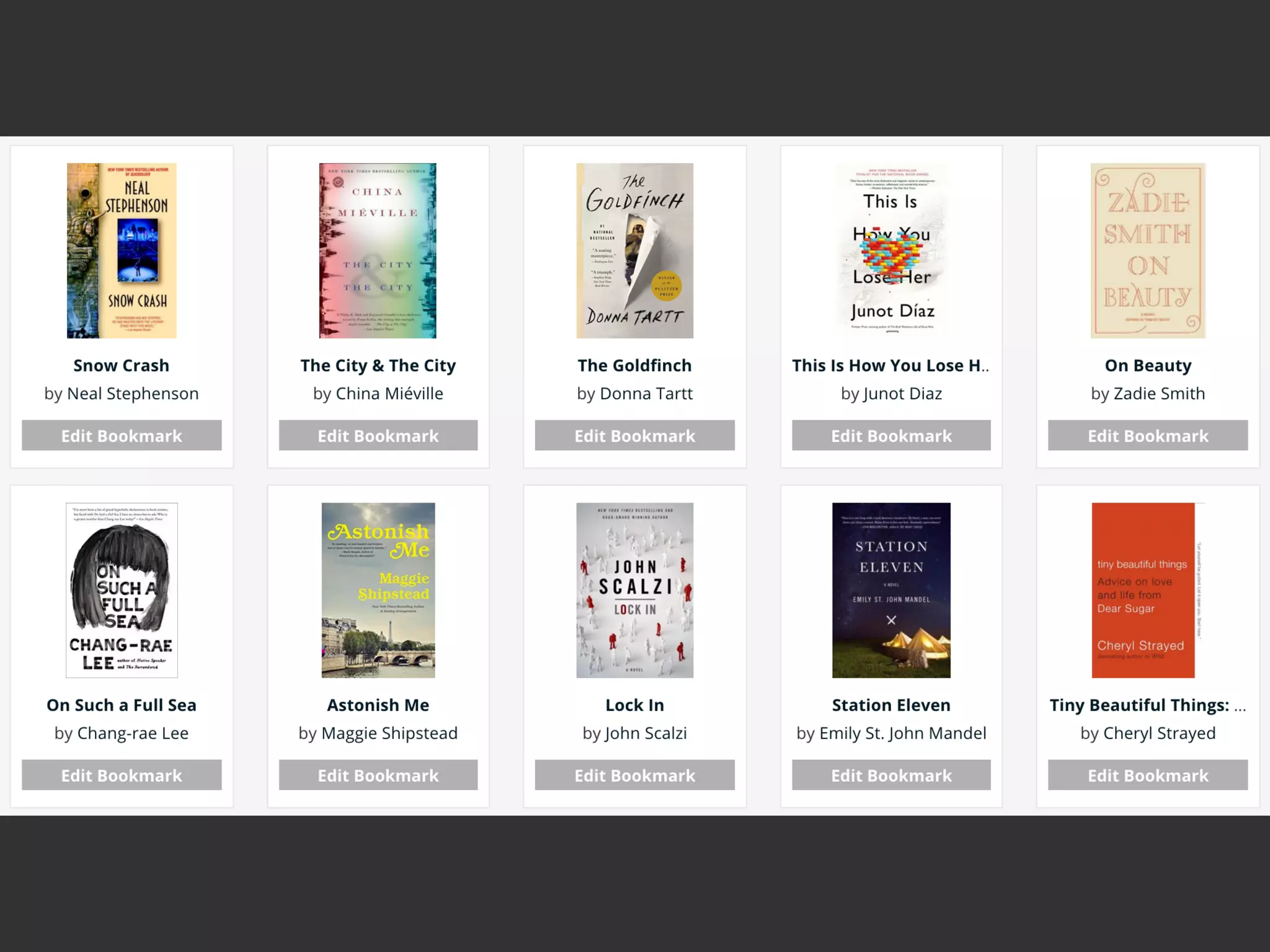Edit bookmark for Station Eleven

(891, 775)
